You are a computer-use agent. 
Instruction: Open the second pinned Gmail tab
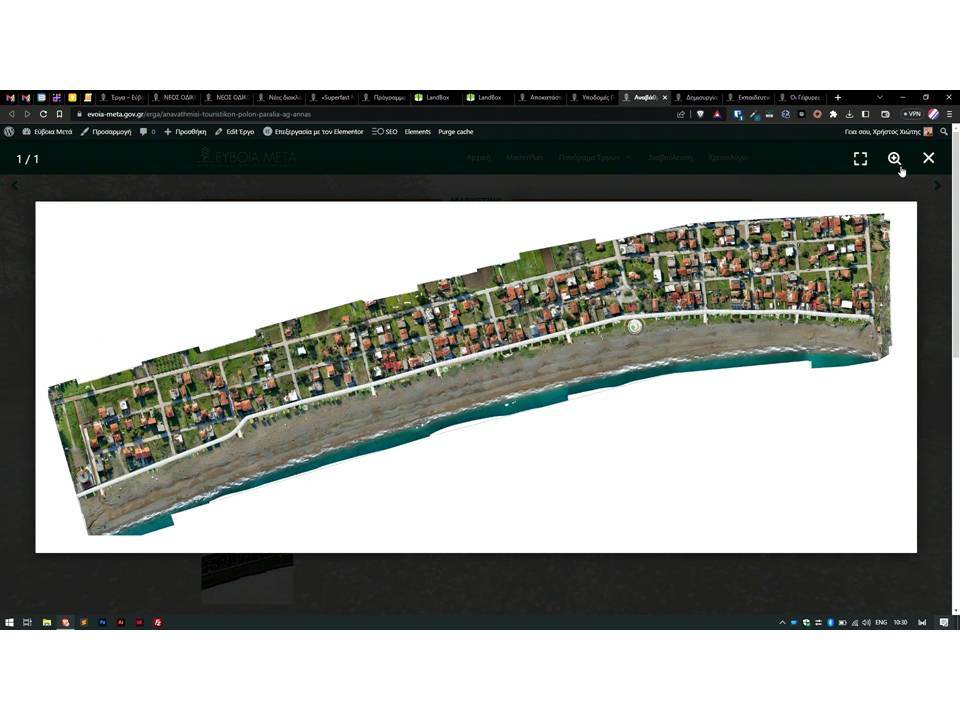click(26, 97)
